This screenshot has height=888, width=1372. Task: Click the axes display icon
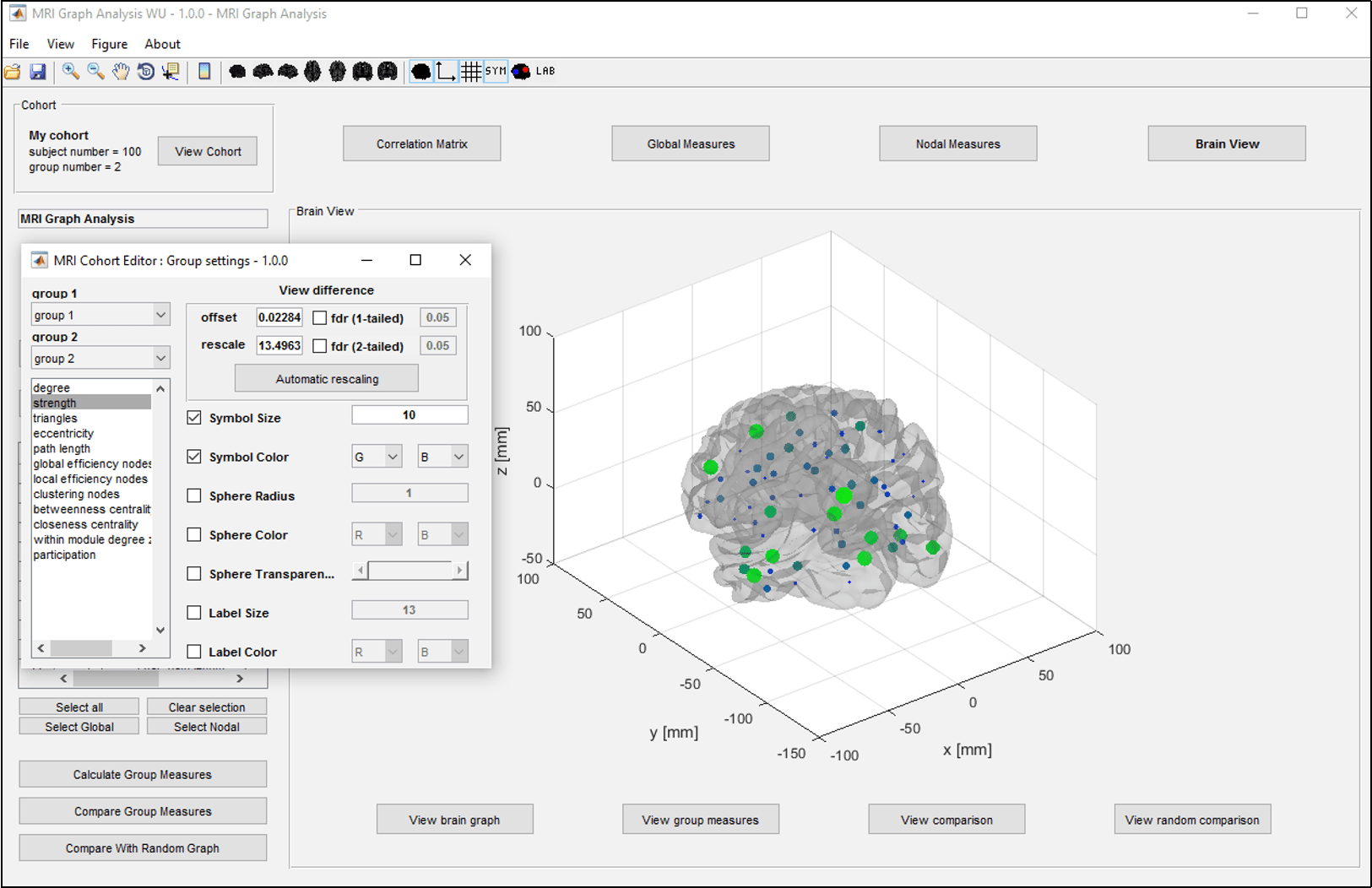coord(445,72)
